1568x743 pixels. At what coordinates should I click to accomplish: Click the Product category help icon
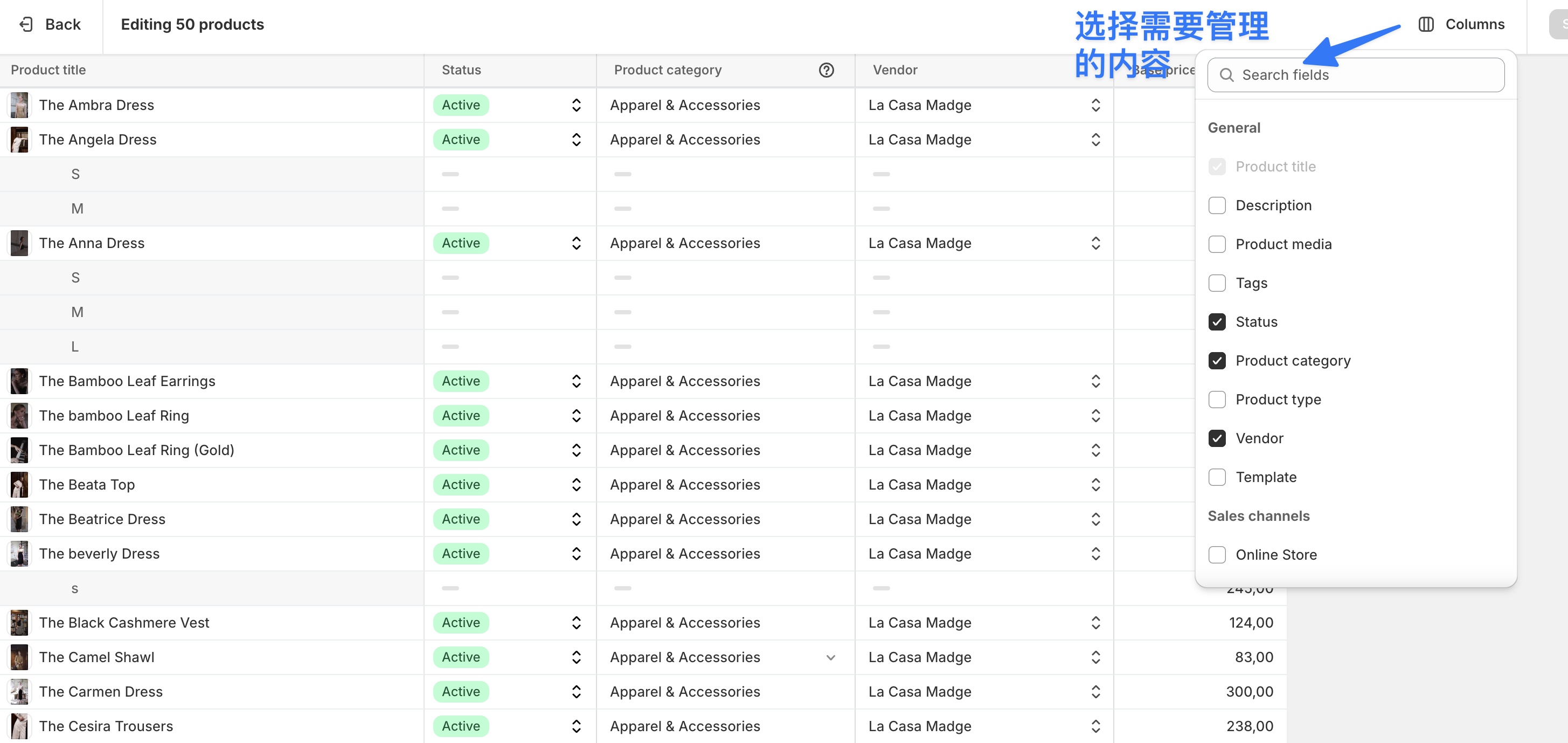click(826, 70)
